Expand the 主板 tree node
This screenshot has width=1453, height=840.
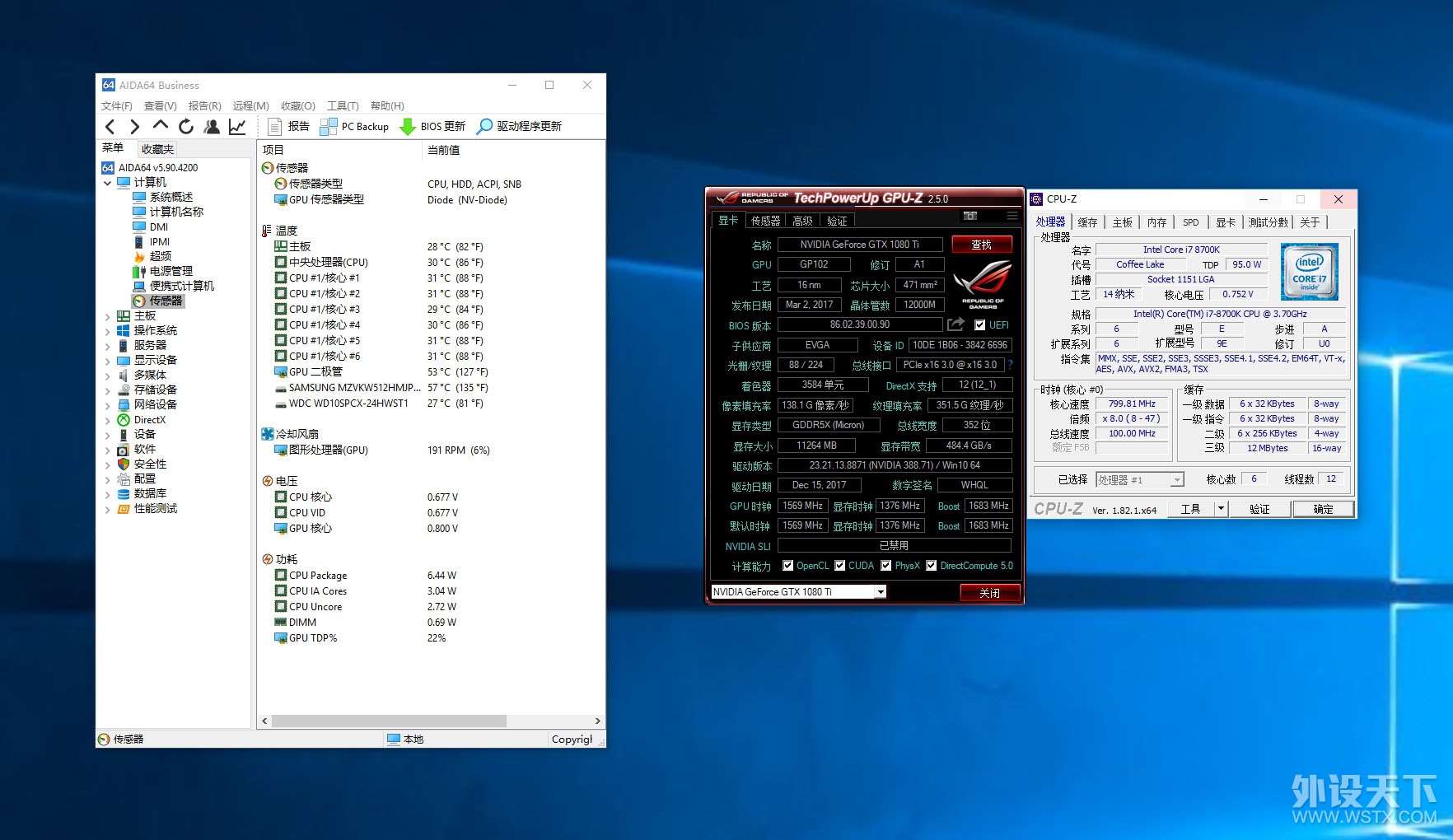click(x=107, y=316)
